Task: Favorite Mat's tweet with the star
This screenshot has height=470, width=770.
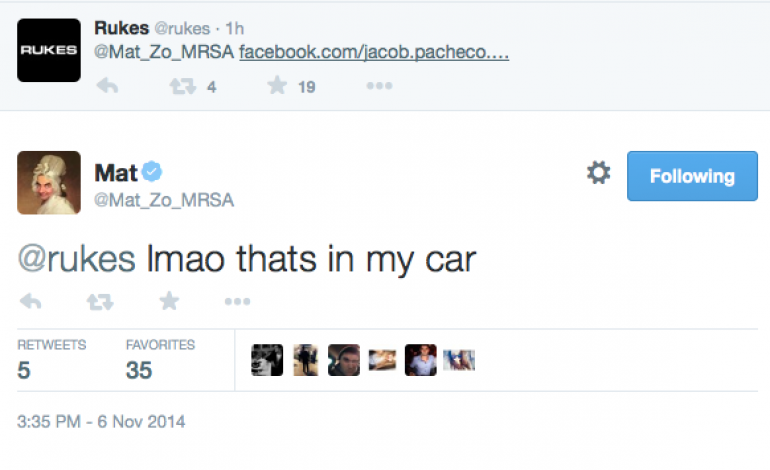Action: tap(169, 301)
